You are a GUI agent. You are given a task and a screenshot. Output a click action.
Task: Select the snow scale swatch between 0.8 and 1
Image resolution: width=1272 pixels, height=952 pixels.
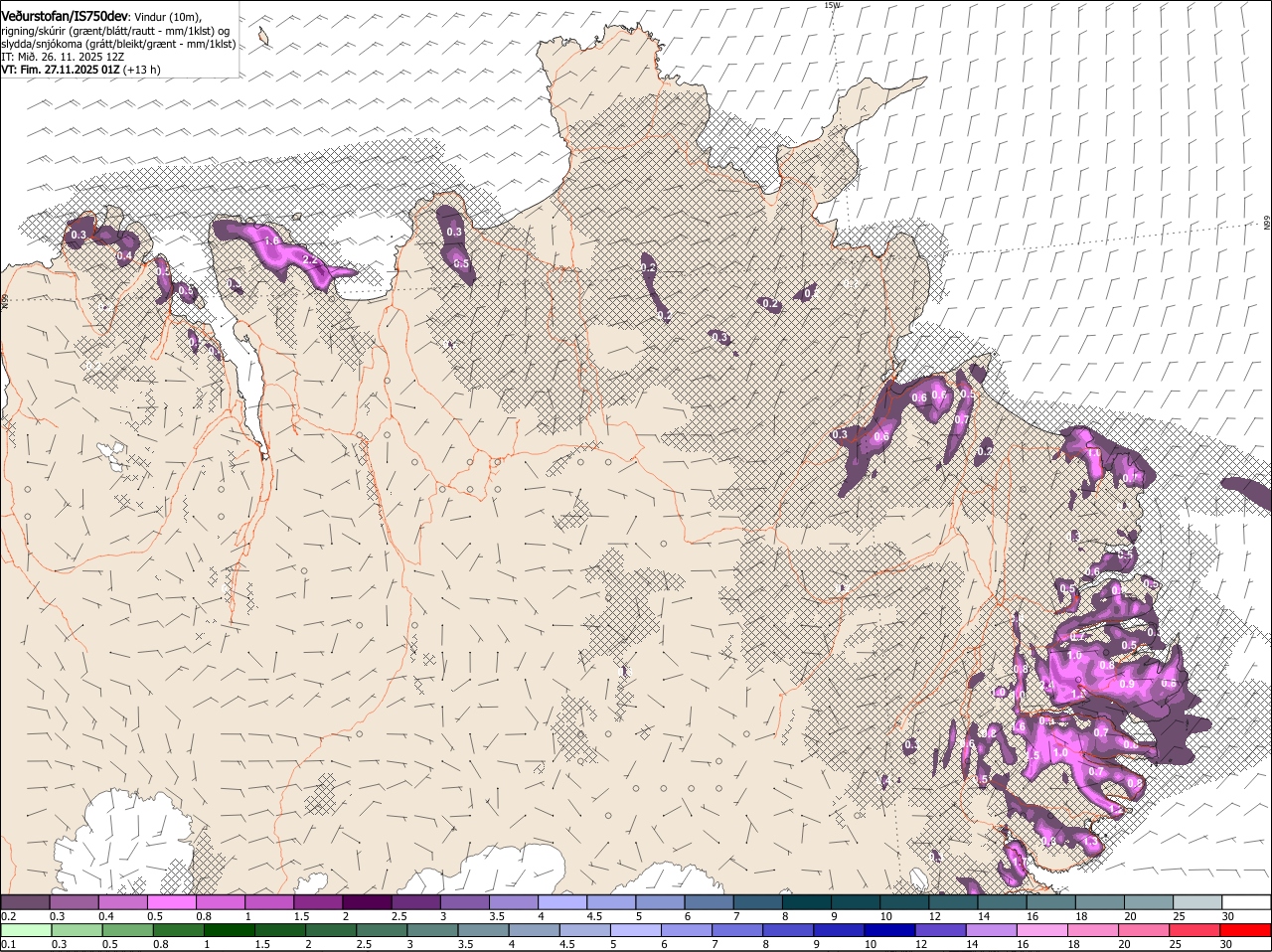point(221,902)
